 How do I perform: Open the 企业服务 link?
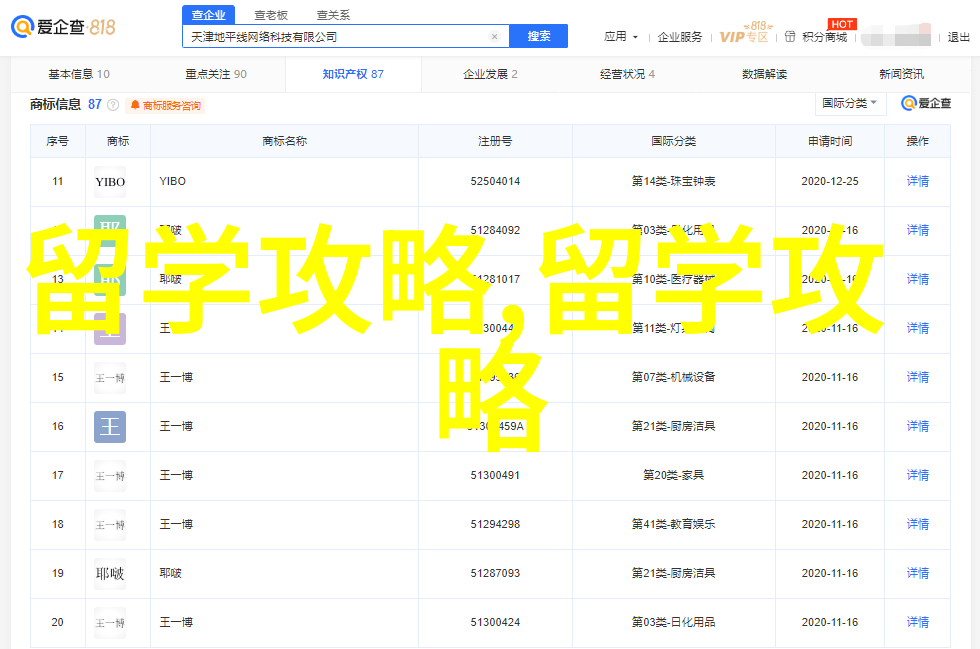pos(679,37)
